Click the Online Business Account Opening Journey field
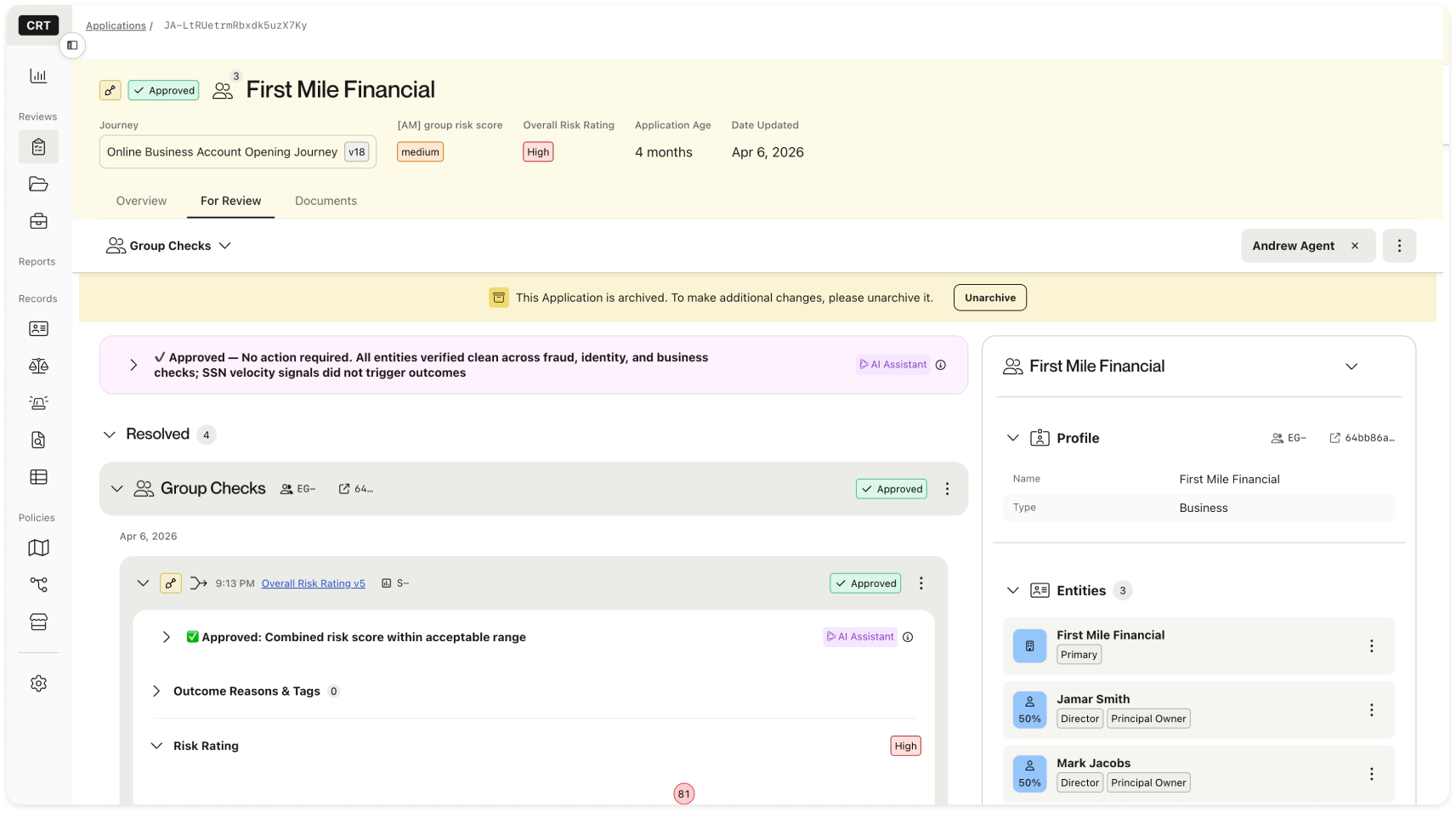The width and height of the screenshot is (1456, 813). (238, 152)
